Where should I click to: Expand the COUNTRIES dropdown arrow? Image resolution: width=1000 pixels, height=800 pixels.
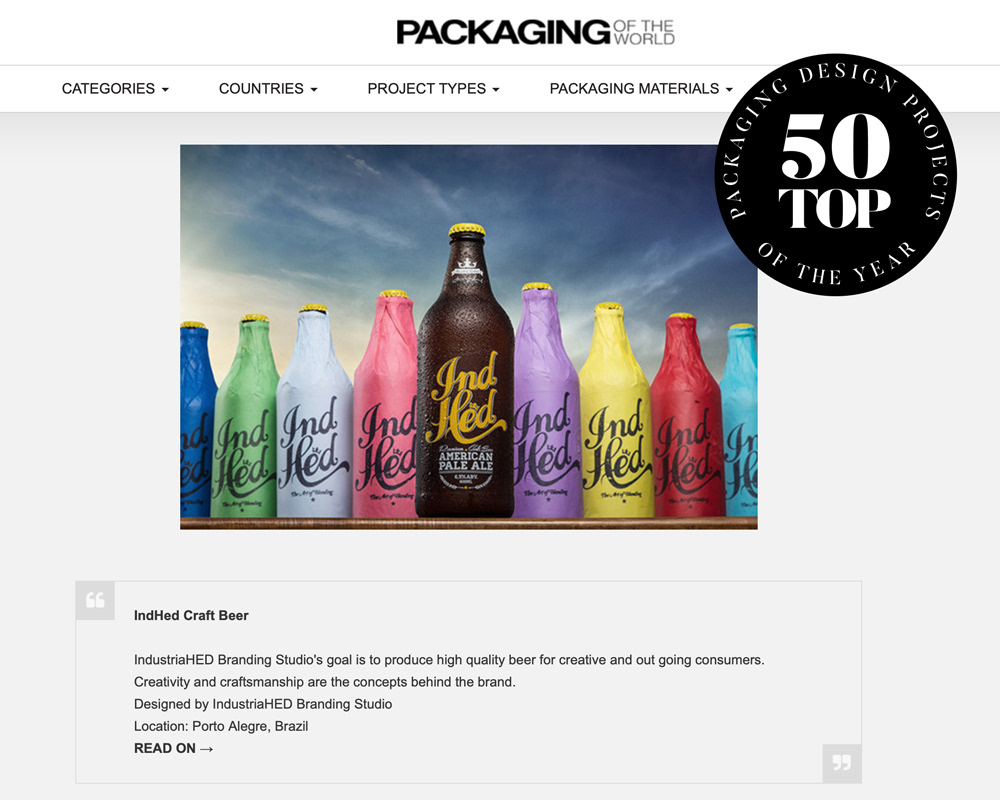[x=314, y=89]
